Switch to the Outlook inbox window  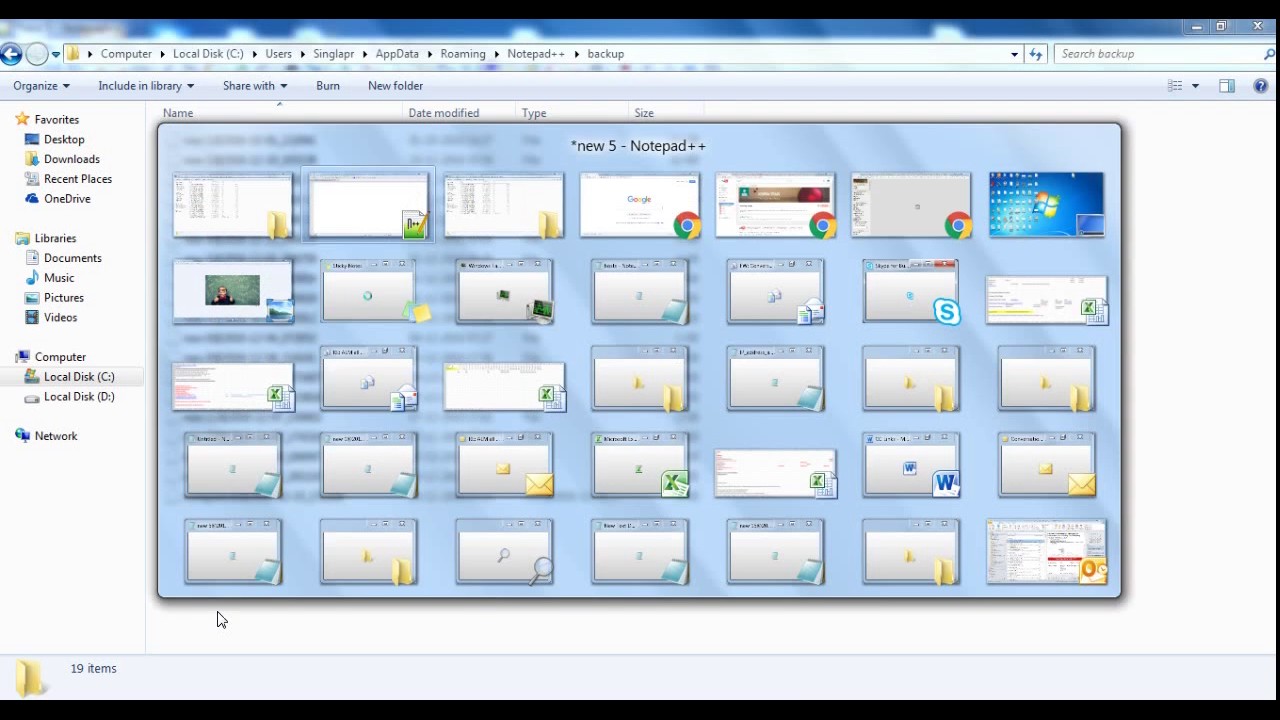1046,551
